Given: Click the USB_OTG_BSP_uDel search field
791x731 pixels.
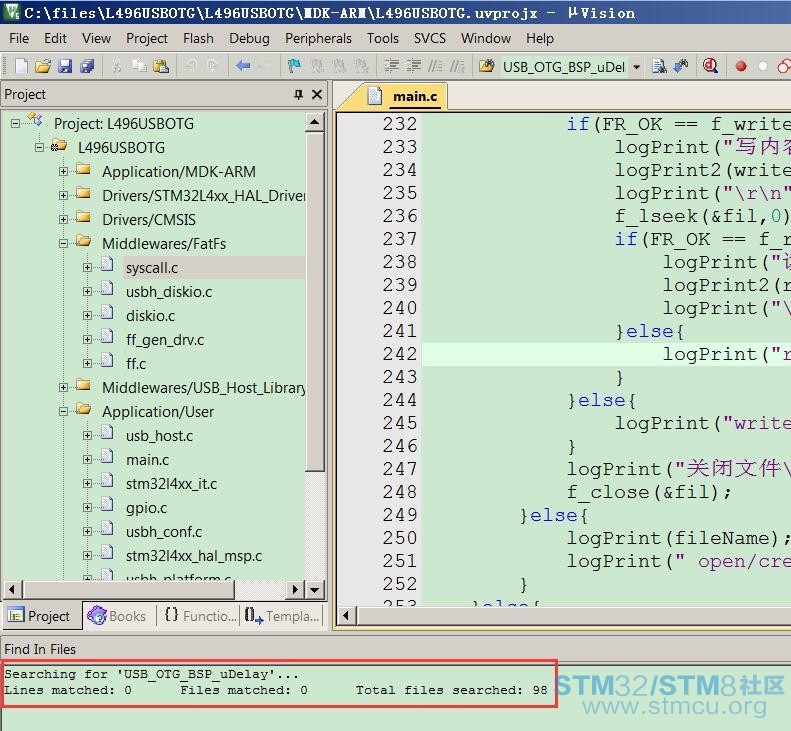Looking at the screenshot, I should point(564,67).
